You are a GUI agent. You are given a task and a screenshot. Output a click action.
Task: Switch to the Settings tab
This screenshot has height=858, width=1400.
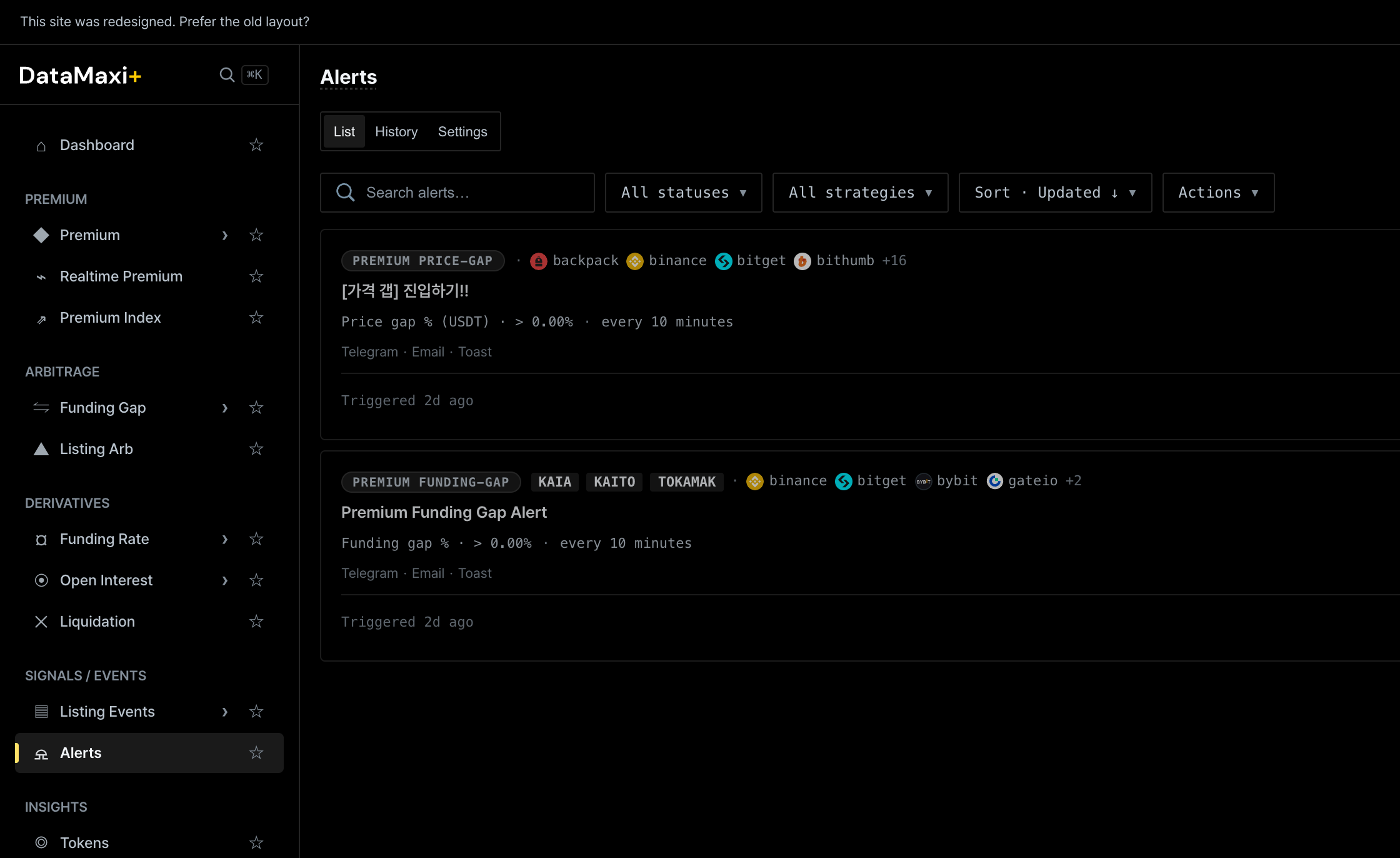(462, 131)
